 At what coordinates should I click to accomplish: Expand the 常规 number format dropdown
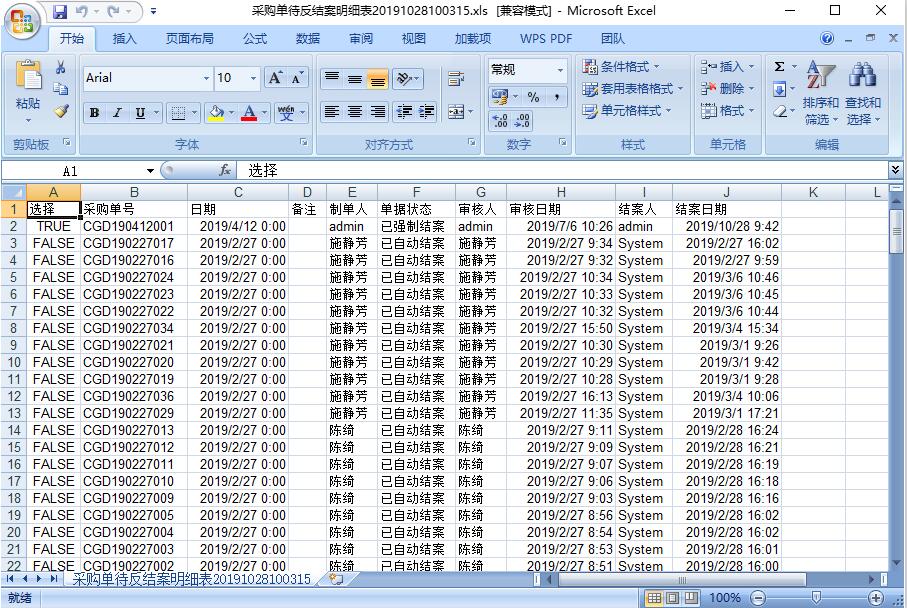pyautogui.click(x=560, y=70)
